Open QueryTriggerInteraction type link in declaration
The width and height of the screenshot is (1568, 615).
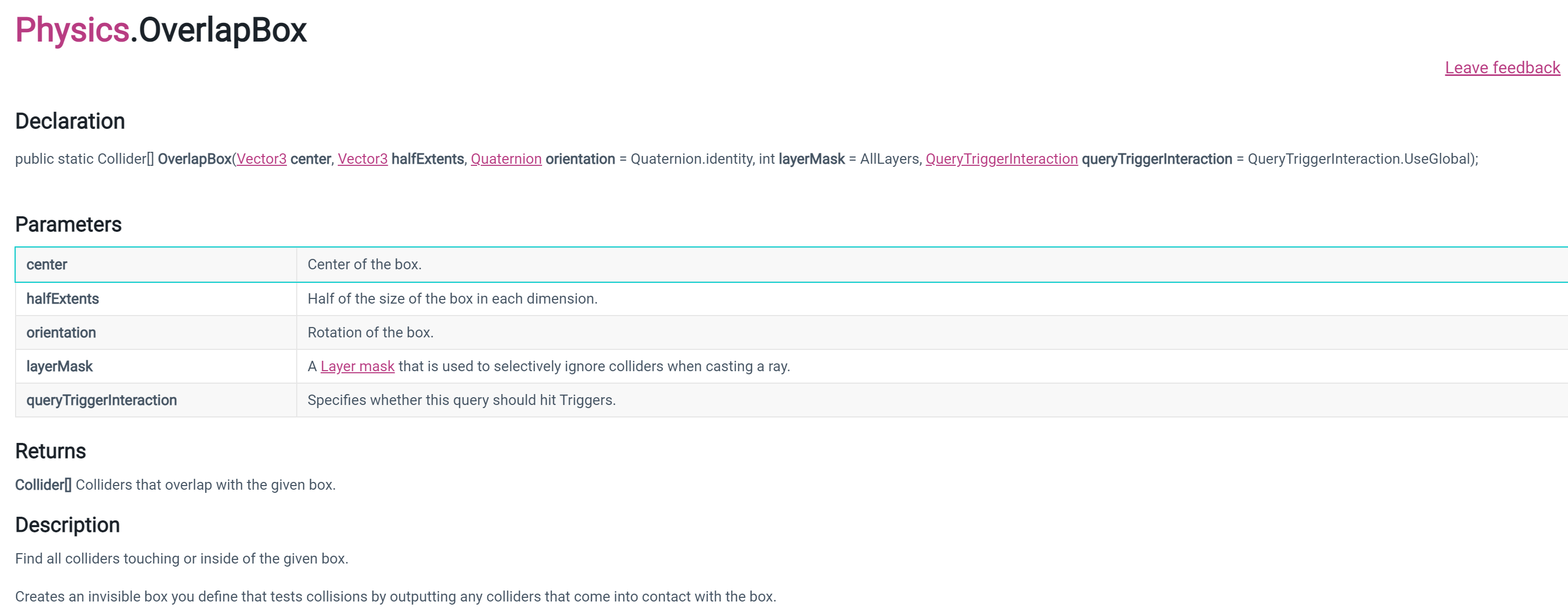point(1000,159)
